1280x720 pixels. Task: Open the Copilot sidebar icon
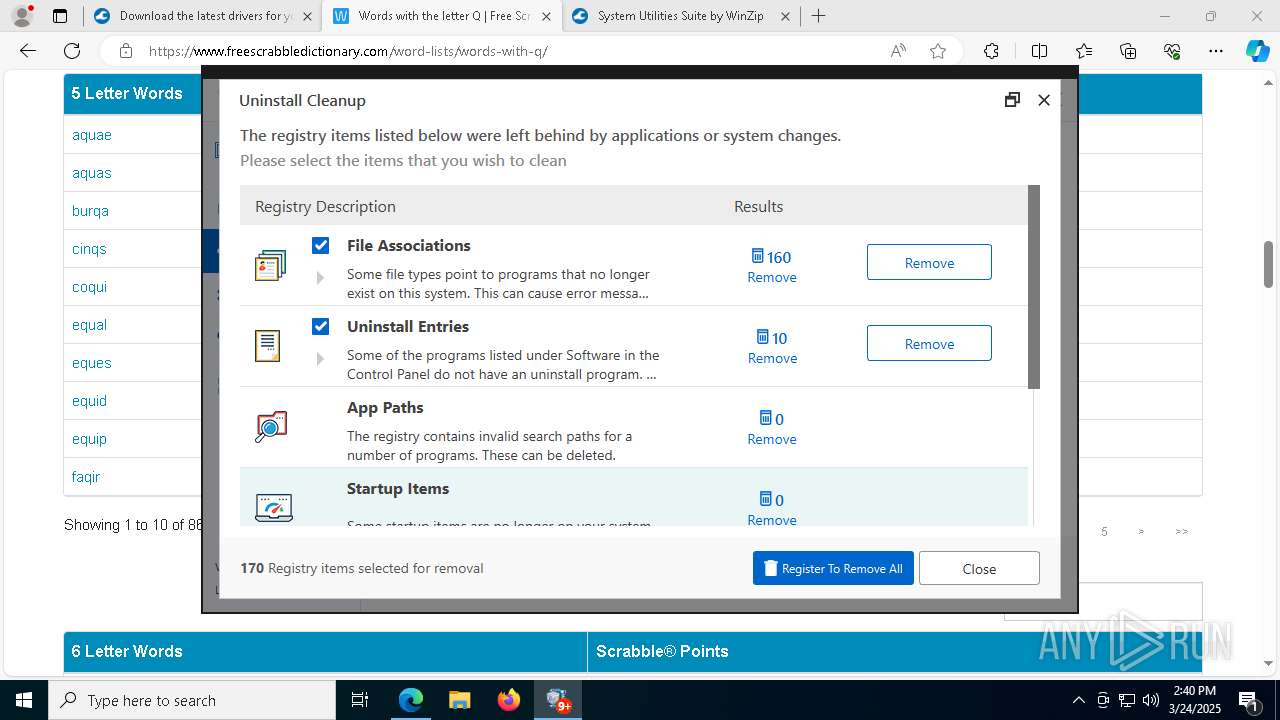click(1257, 51)
